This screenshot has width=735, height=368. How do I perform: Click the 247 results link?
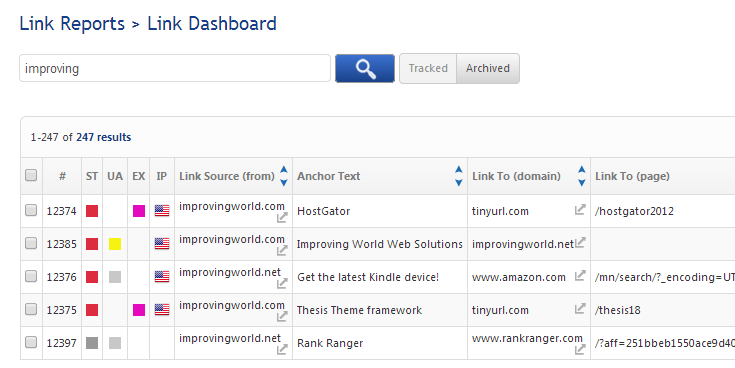coord(104,137)
